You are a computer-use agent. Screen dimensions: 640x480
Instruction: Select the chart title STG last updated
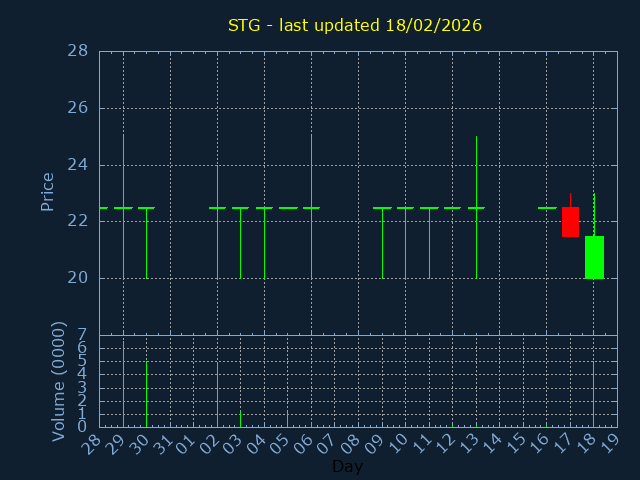coord(354,25)
